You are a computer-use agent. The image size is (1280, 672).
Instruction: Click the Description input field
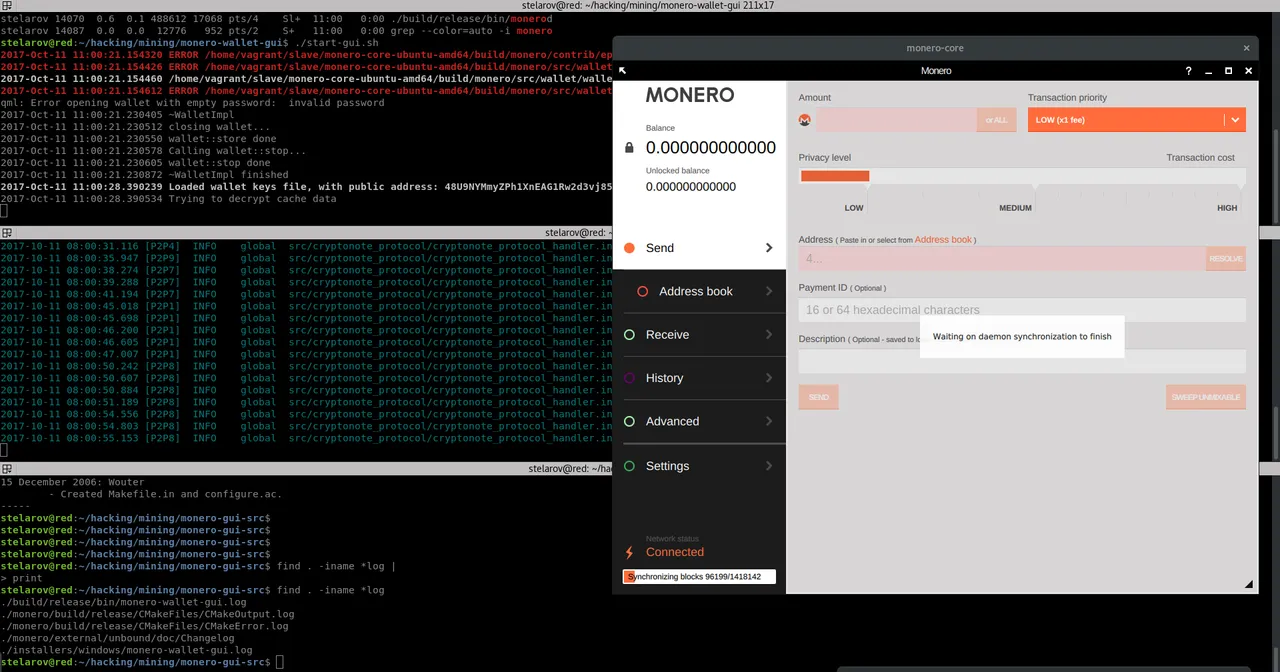[x=1022, y=361]
